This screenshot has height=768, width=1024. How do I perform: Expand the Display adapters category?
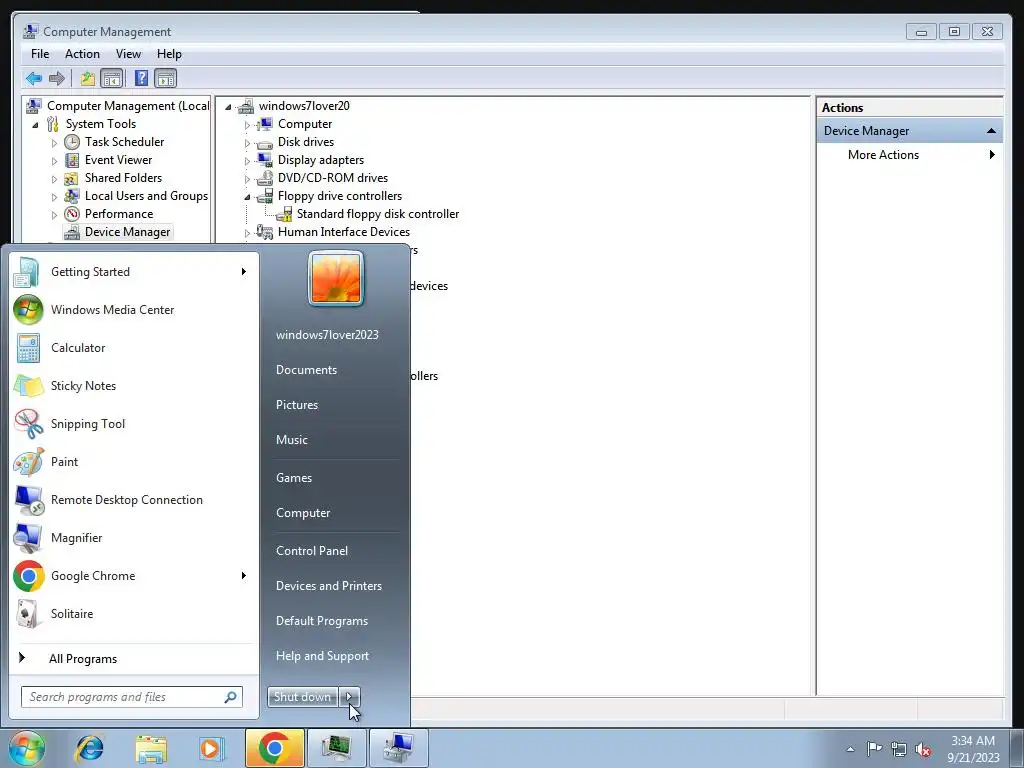pos(247,160)
